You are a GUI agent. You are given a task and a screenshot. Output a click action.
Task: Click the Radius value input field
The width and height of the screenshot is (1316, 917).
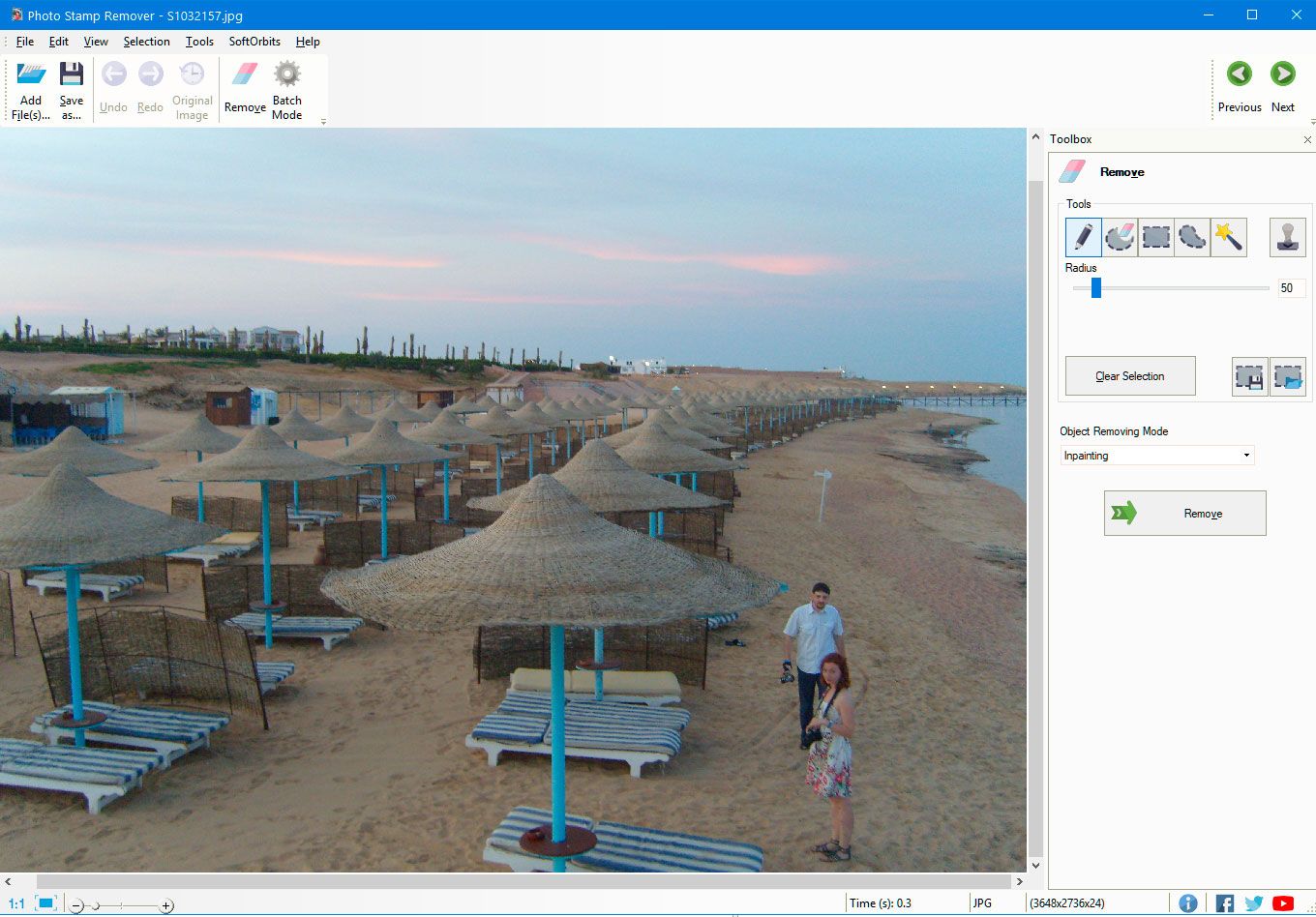(1290, 288)
